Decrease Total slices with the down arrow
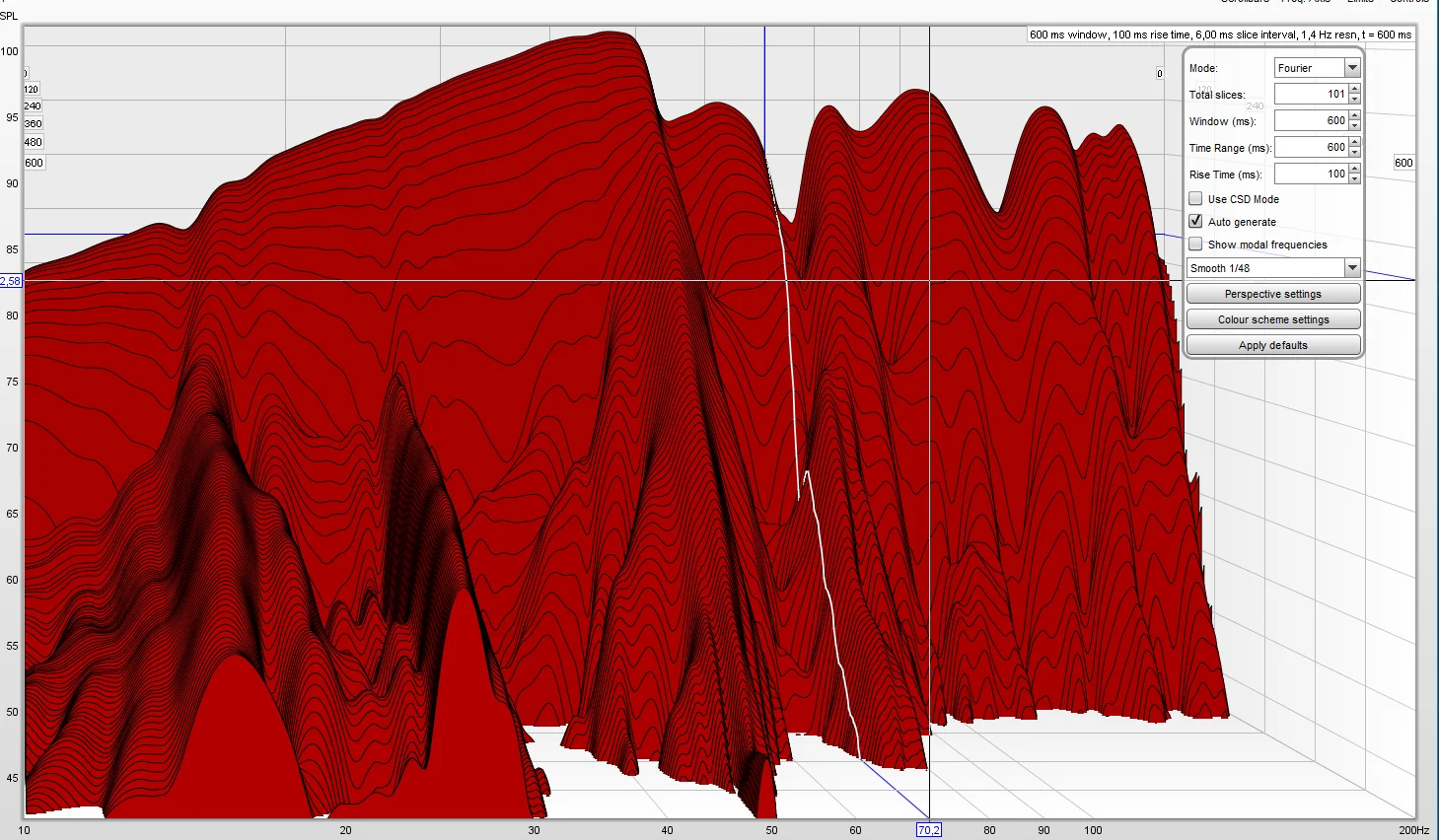 coord(1355,99)
